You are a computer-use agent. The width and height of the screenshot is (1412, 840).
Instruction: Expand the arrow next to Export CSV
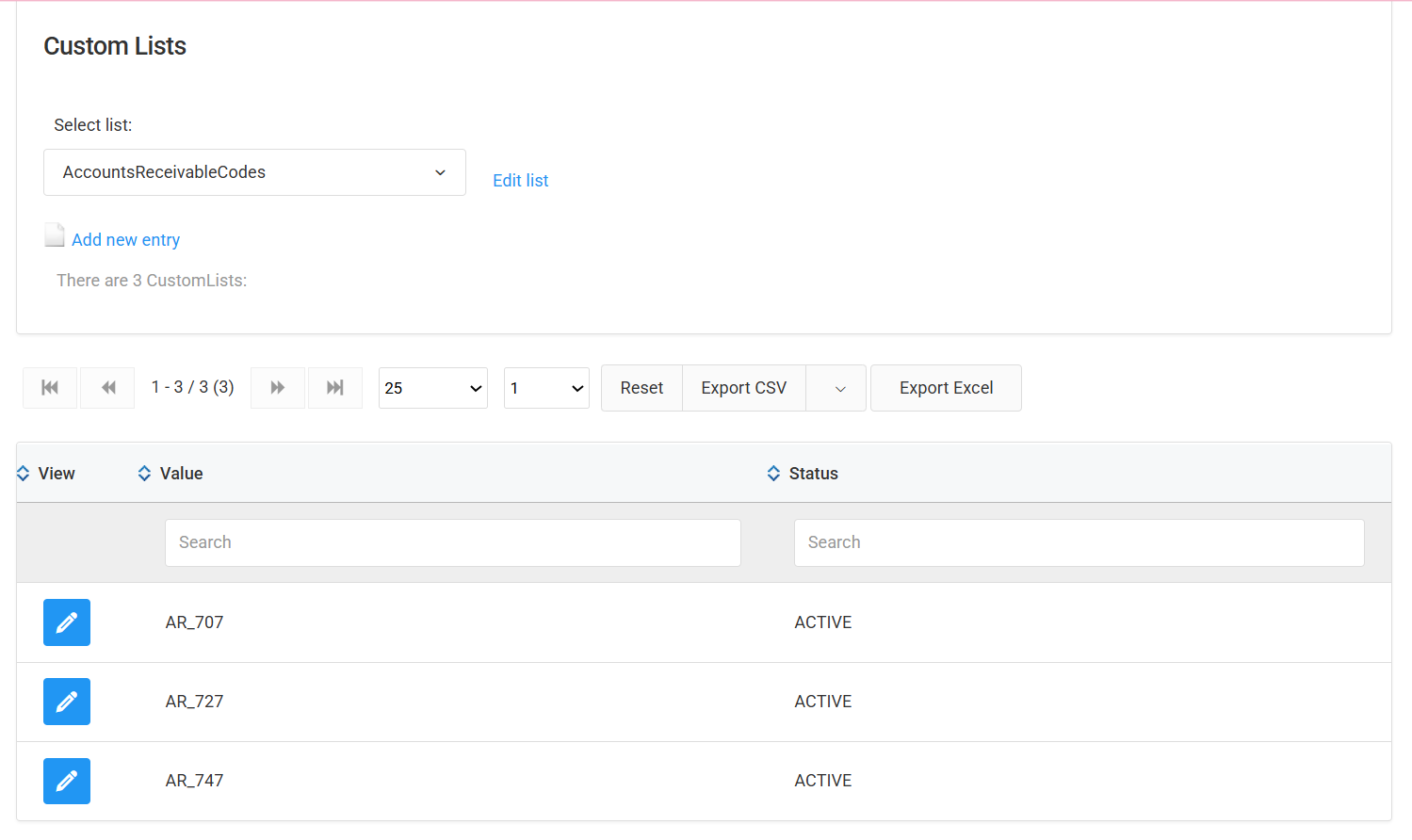pos(839,388)
